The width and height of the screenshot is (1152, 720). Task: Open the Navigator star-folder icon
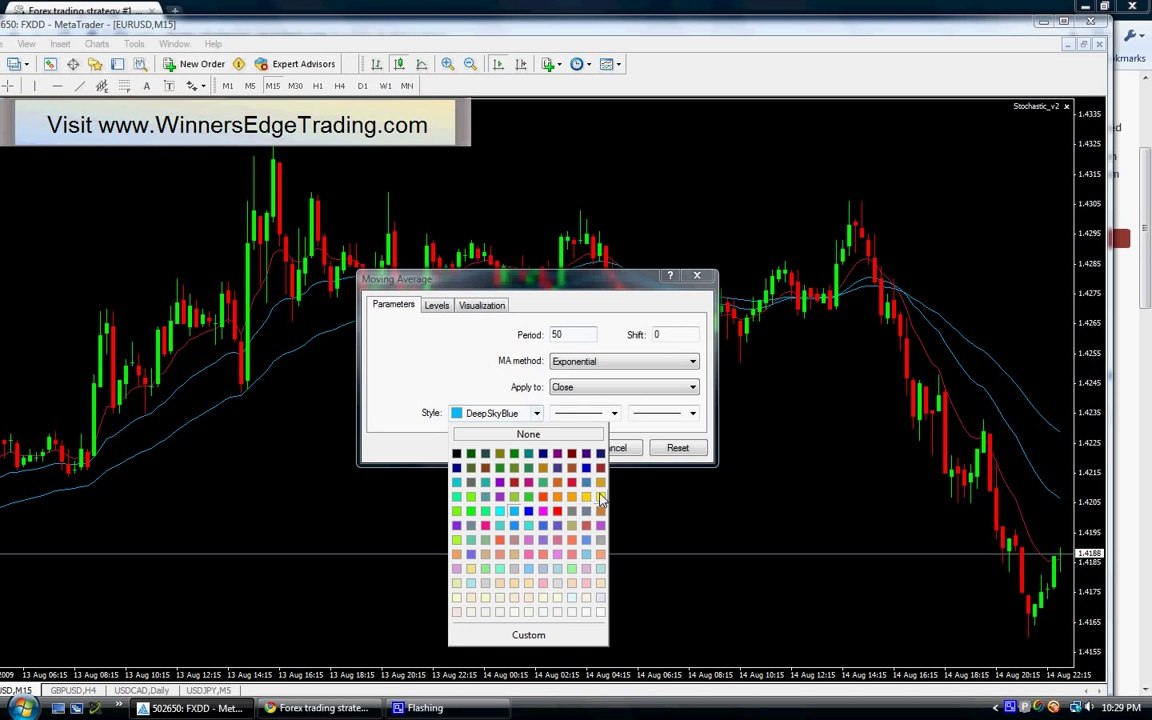(x=95, y=64)
